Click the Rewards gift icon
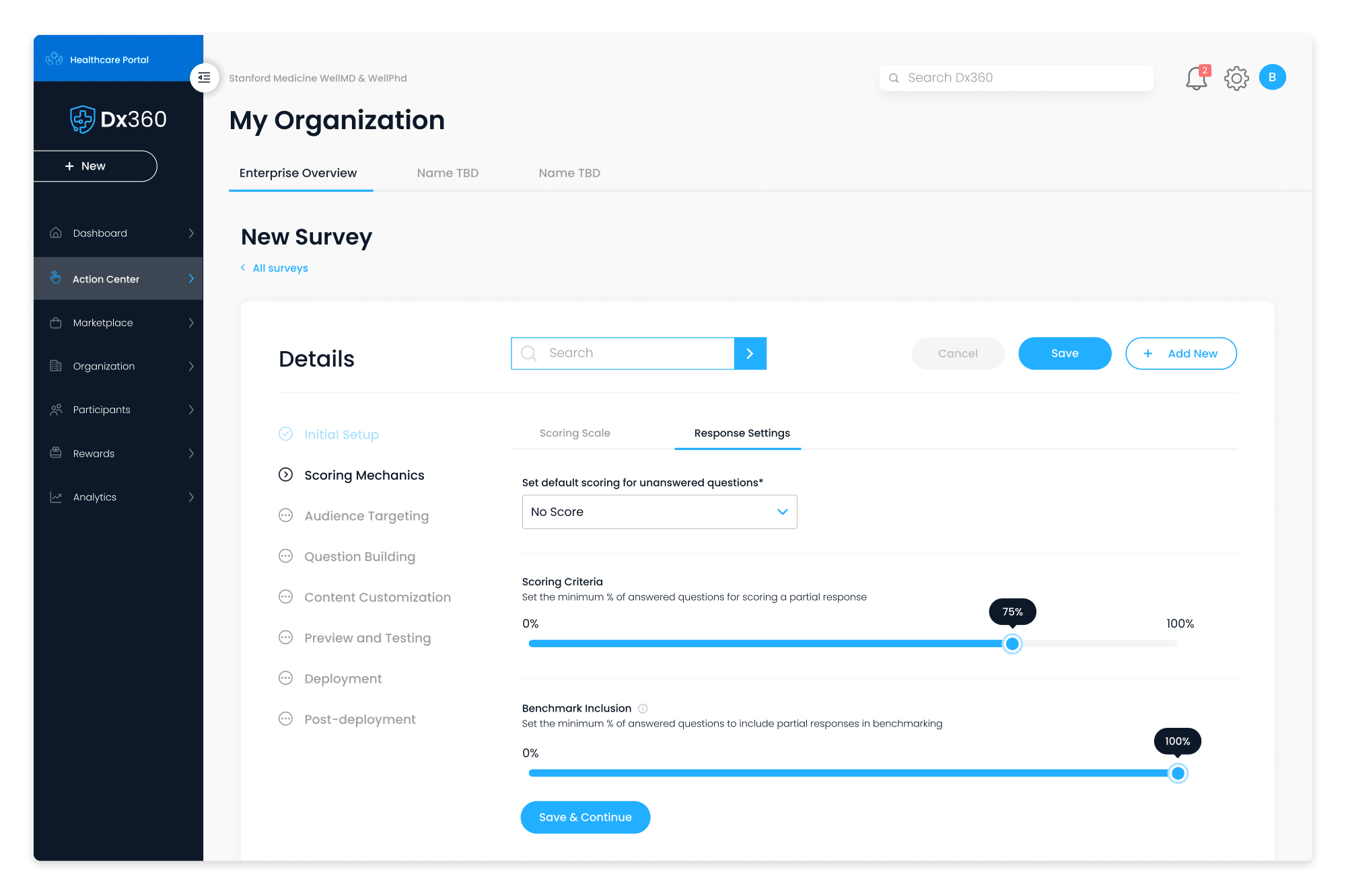Viewport: 1346px width, 896px height. (x=56, y=453)
